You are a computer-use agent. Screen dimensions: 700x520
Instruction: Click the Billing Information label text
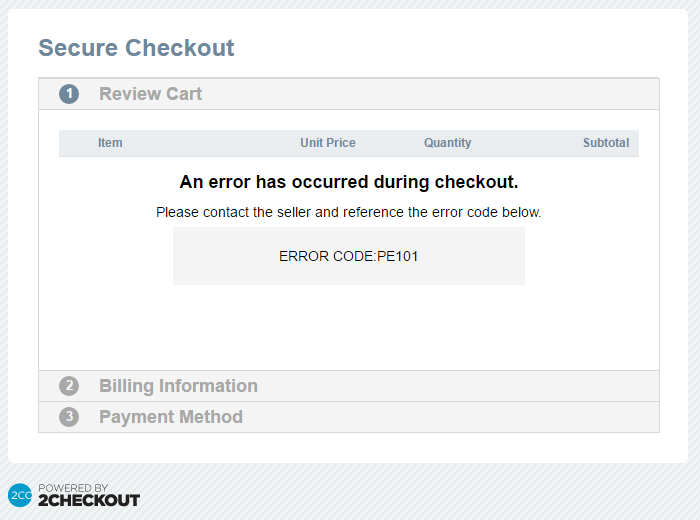(178, 386)
